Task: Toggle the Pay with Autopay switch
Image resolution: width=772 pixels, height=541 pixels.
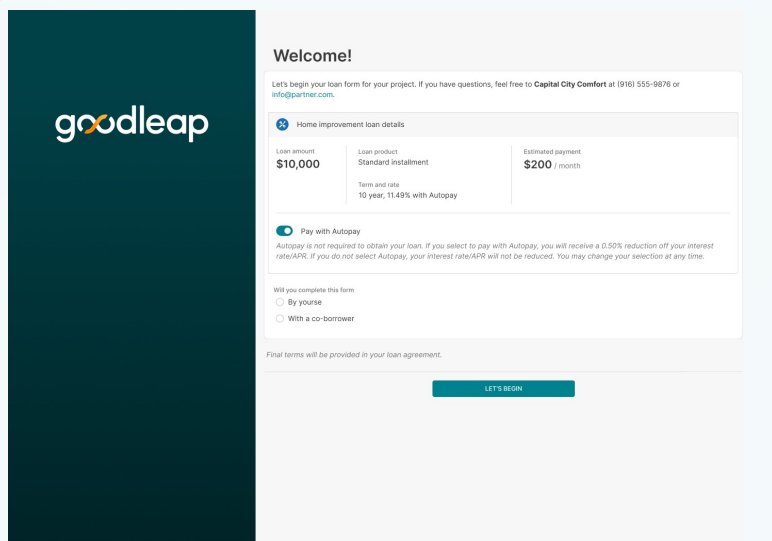Action: [x=284, y=231]
